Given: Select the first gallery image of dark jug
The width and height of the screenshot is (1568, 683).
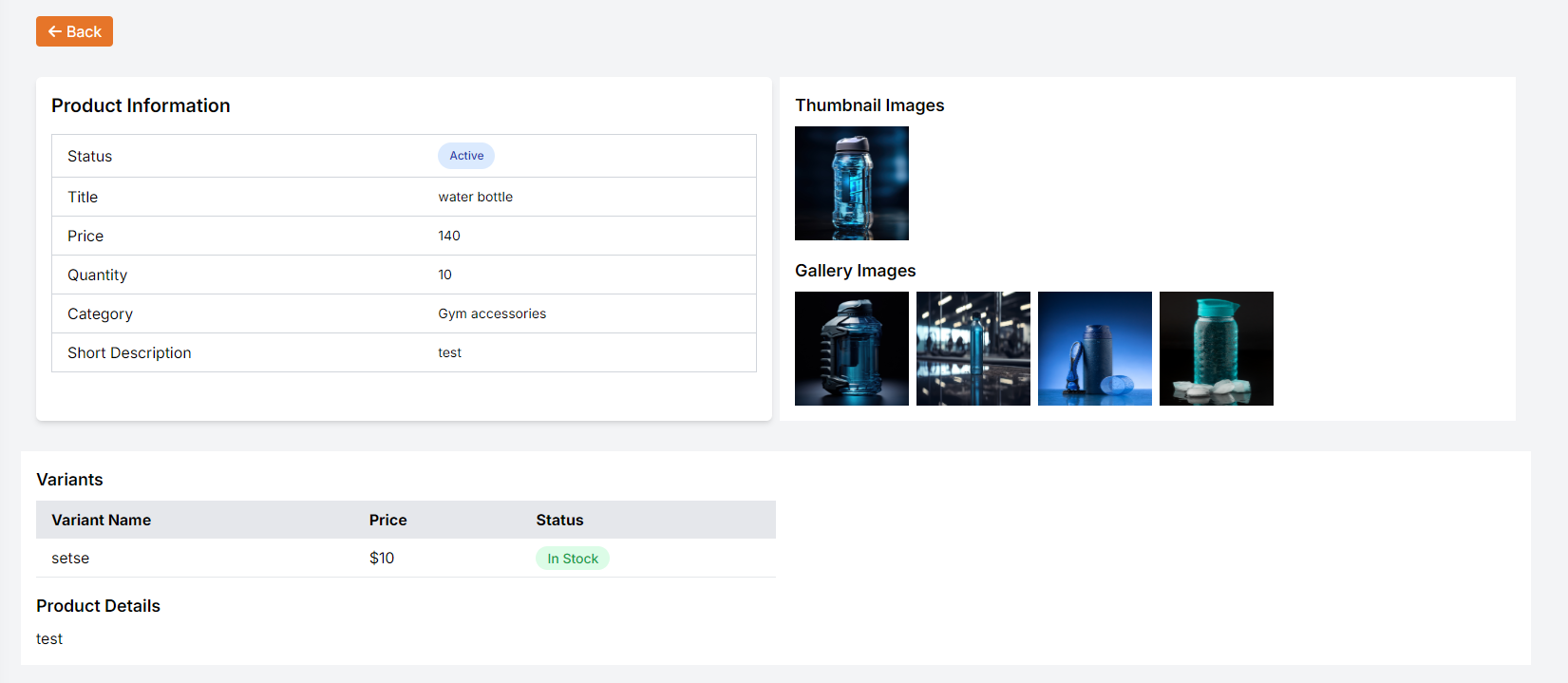Looking at the screenshot, I should click(851, 349).
